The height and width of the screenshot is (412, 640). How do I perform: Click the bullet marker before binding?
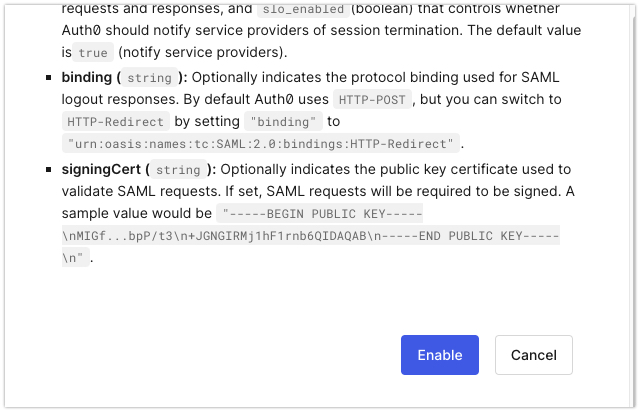(49, 77)
